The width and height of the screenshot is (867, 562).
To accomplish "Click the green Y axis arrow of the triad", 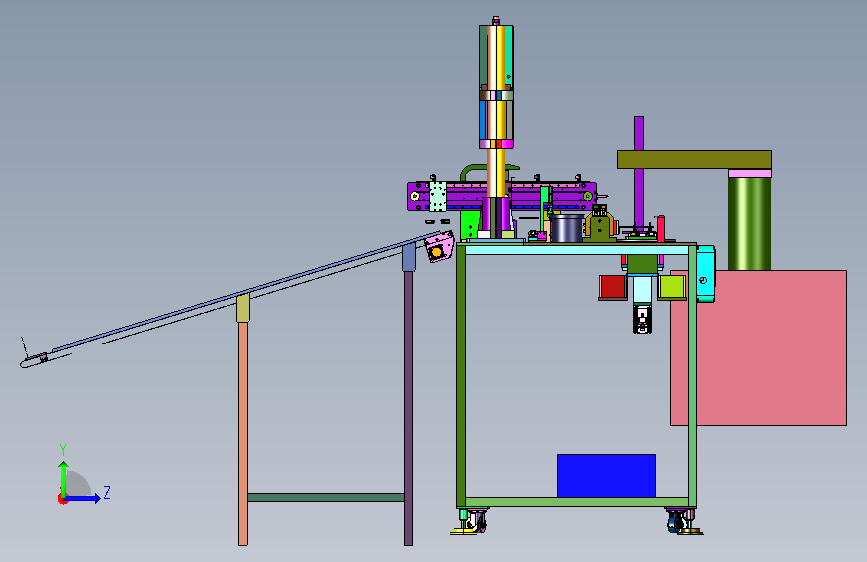I will [64, 478].
